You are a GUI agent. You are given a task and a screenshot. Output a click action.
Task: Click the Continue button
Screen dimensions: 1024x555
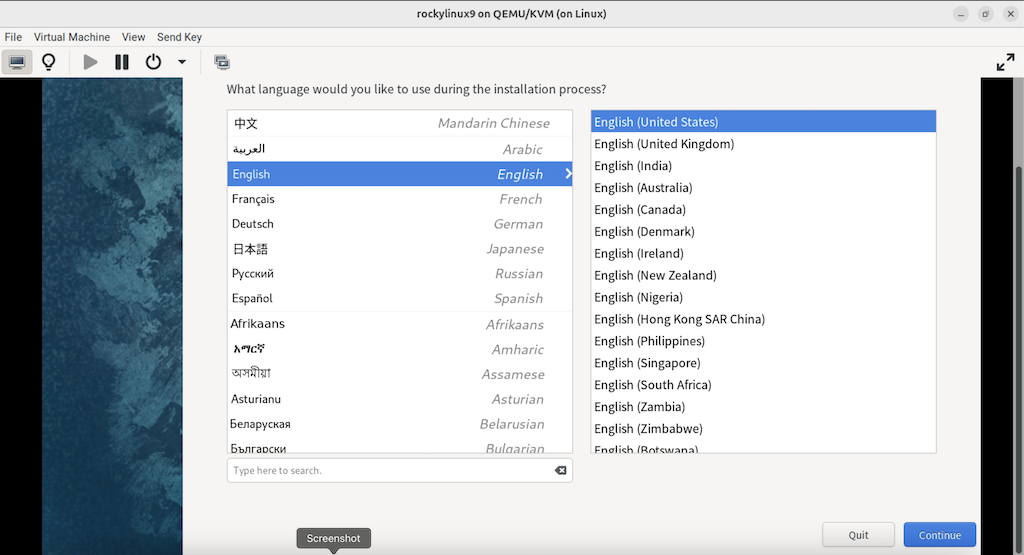tap(940, 535)
